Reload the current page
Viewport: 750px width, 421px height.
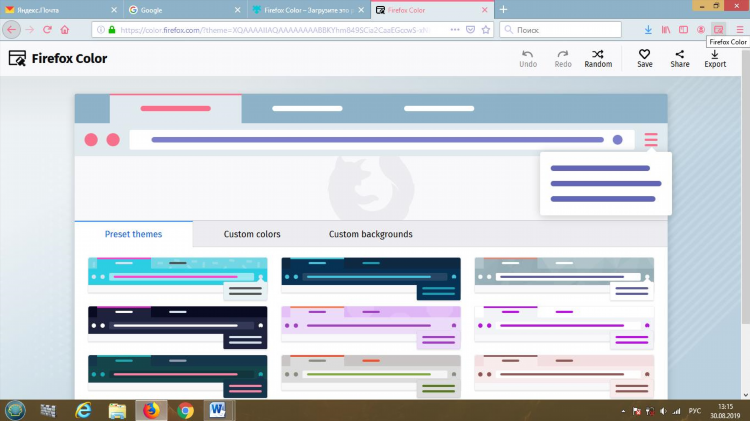tap(47, 30)
